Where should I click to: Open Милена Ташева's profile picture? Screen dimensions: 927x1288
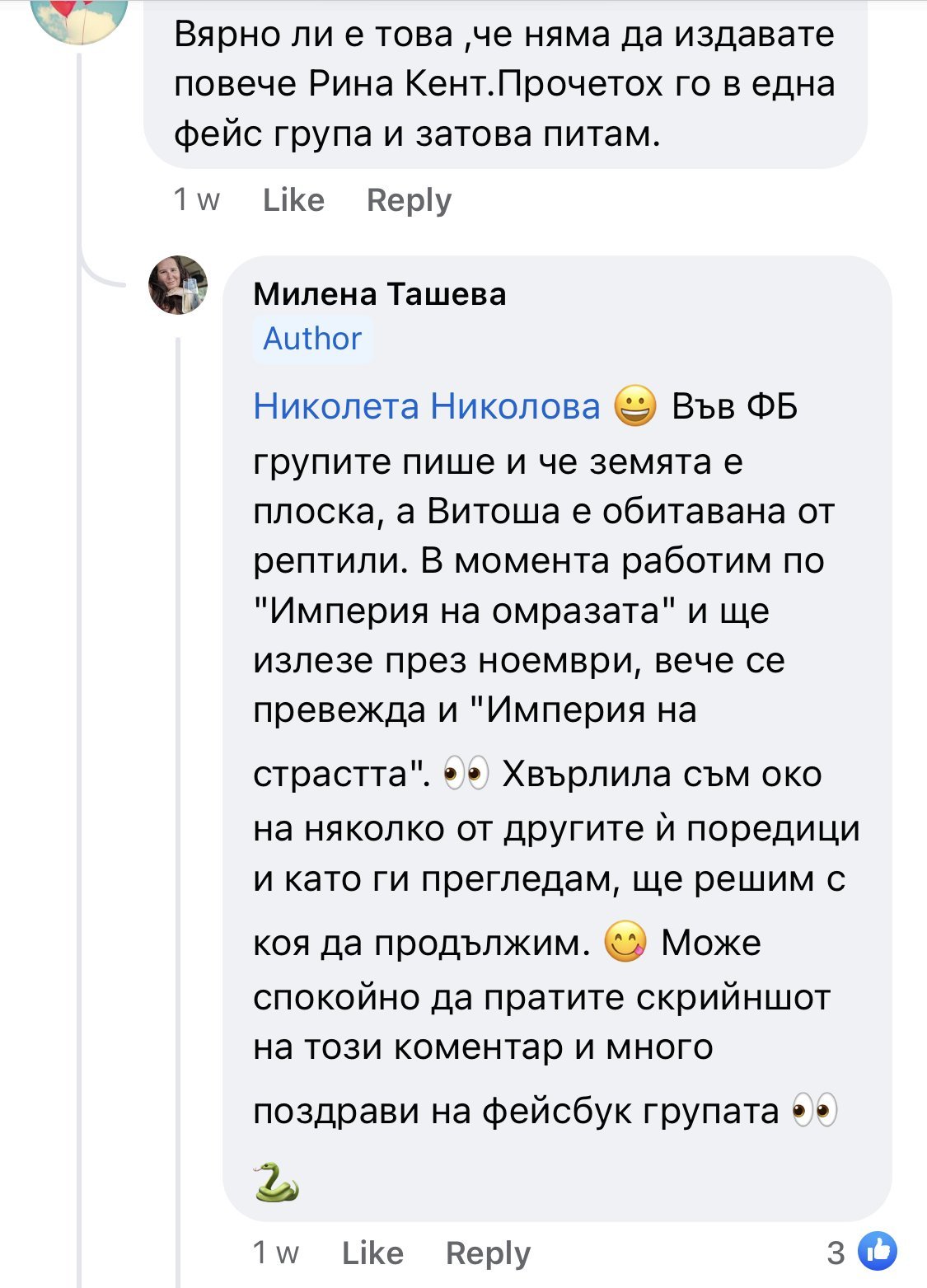coord(177,285)
